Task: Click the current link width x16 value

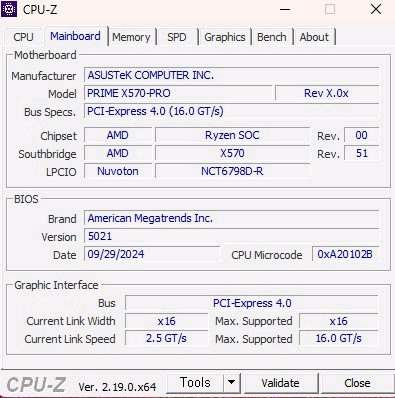Action: (166, 321)
